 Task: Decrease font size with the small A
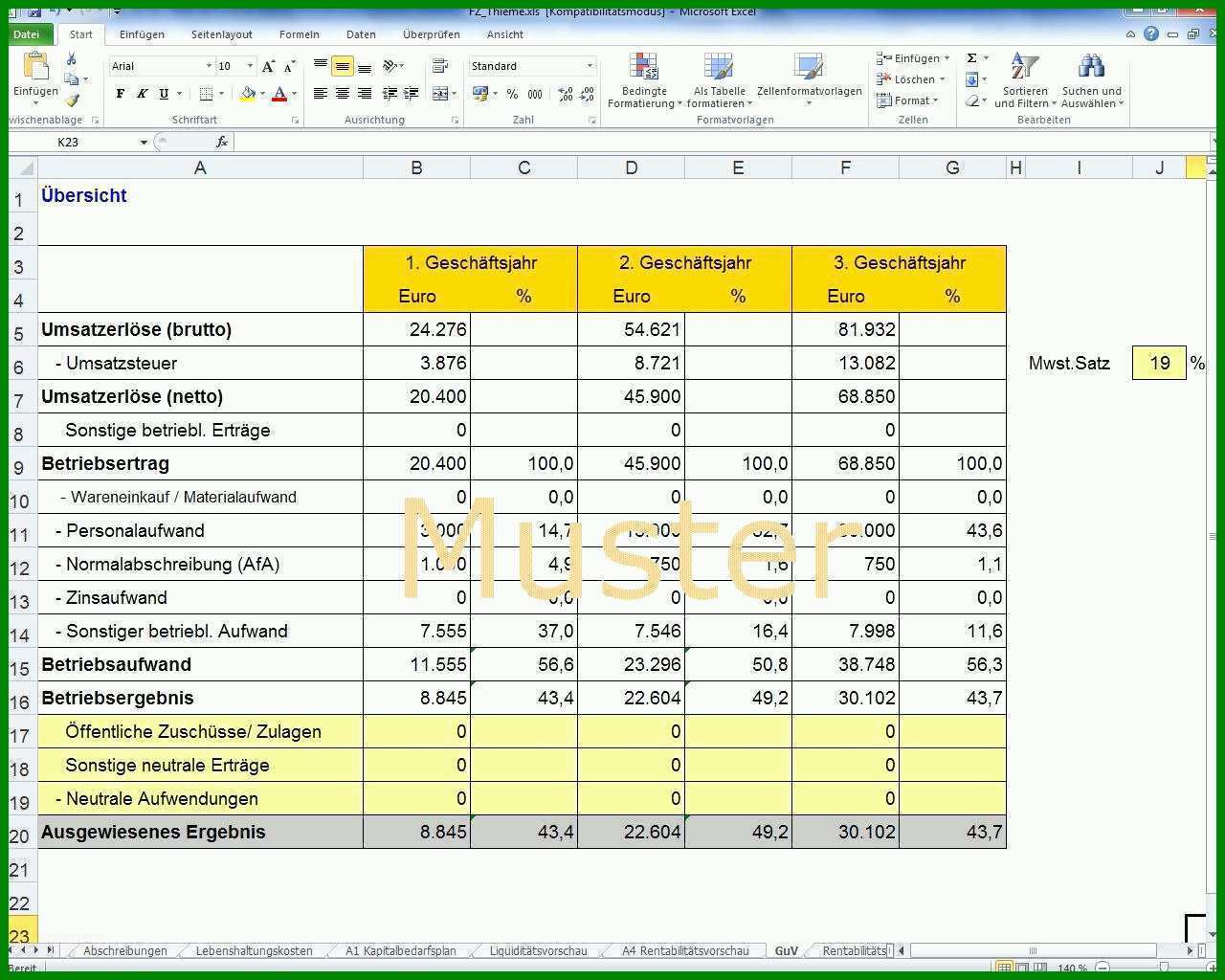289,66
